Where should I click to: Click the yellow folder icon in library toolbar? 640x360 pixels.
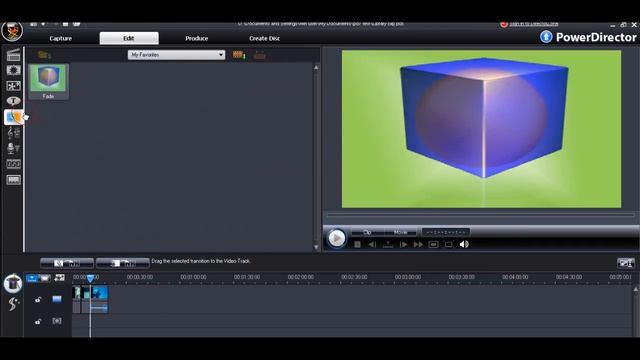point(44,55)
